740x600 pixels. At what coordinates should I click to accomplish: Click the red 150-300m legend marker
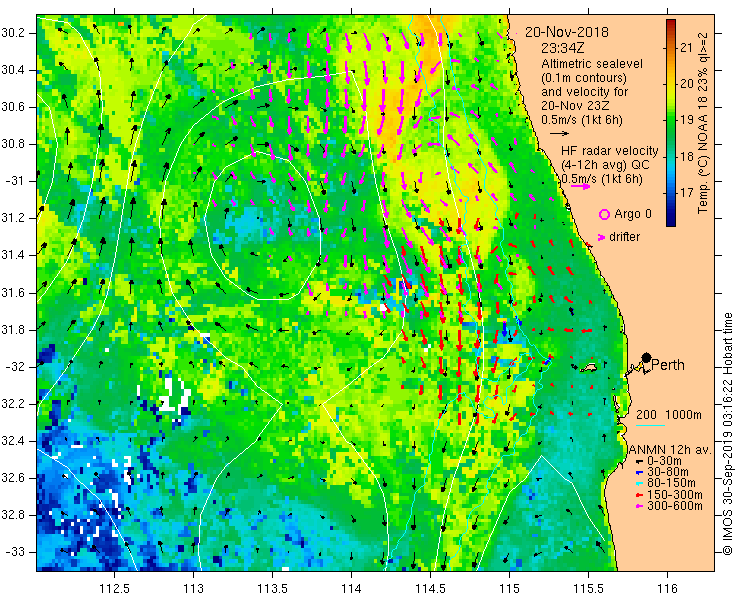(639, 495)
